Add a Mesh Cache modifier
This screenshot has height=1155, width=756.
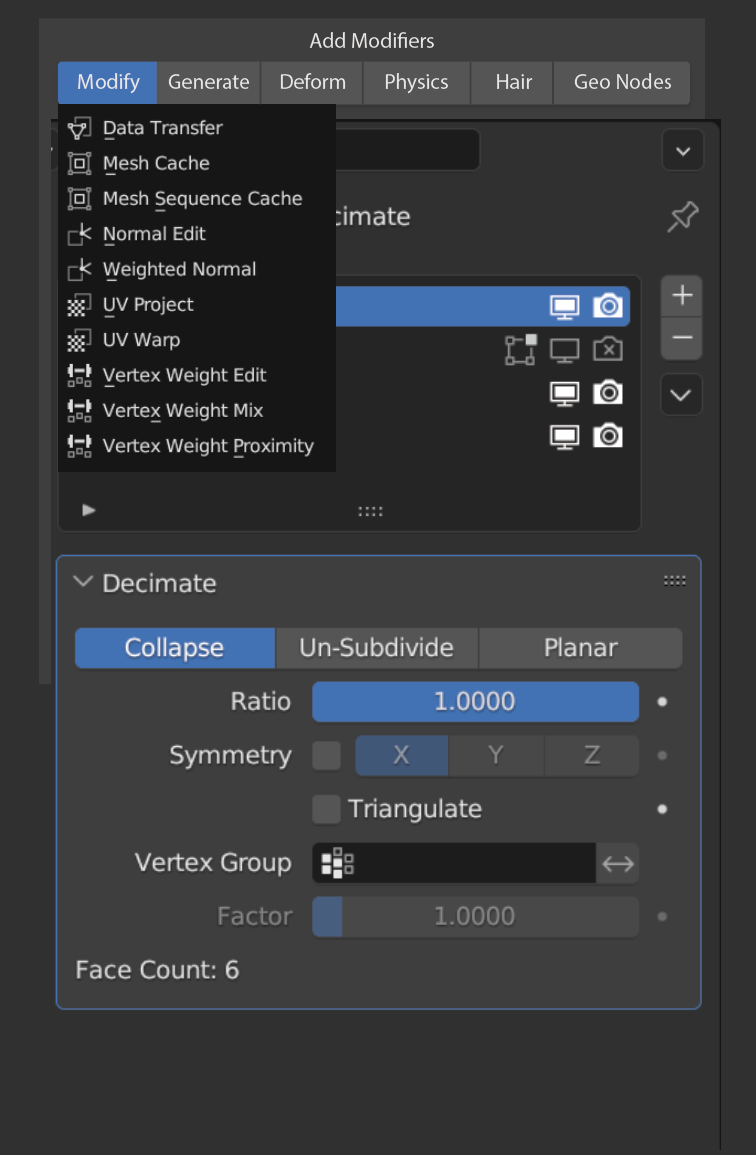(197, 163)
